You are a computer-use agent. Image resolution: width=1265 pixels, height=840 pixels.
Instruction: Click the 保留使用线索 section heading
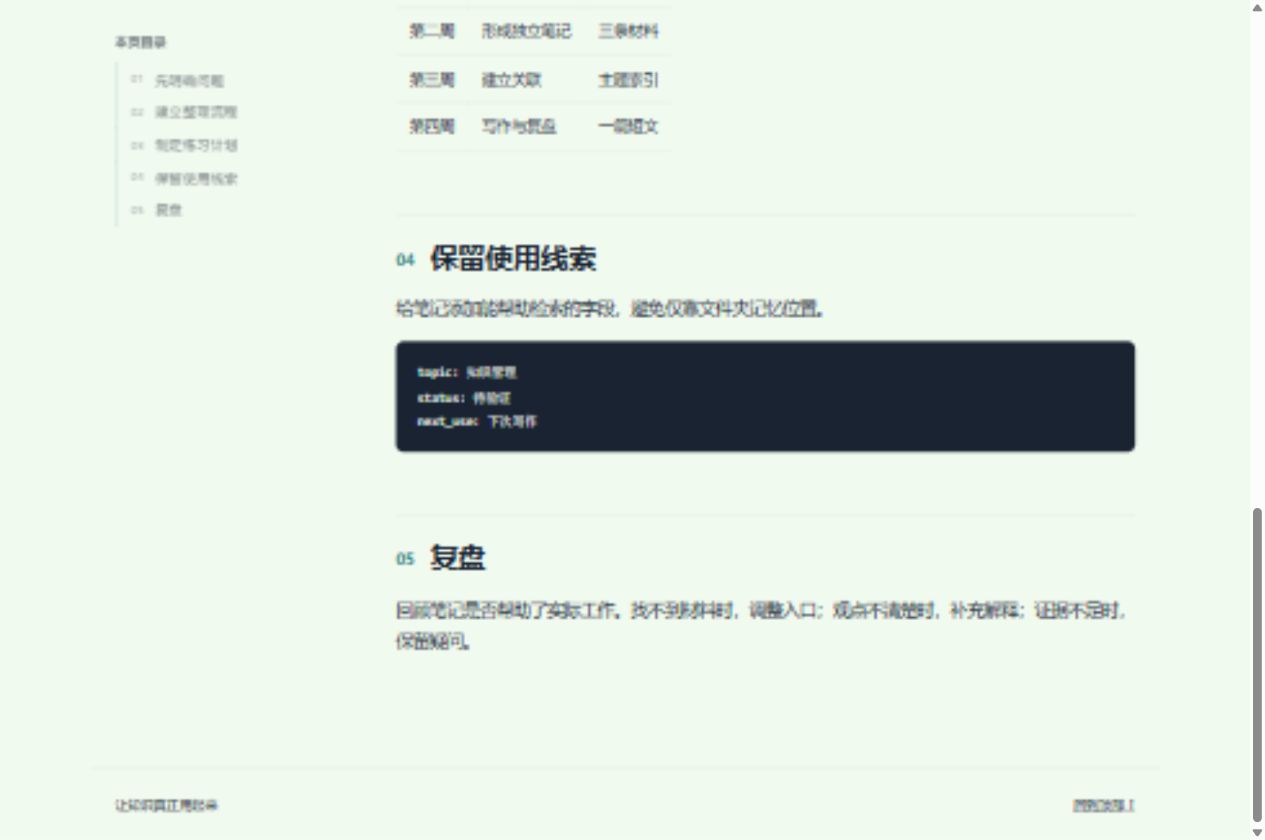click(513, 259)
